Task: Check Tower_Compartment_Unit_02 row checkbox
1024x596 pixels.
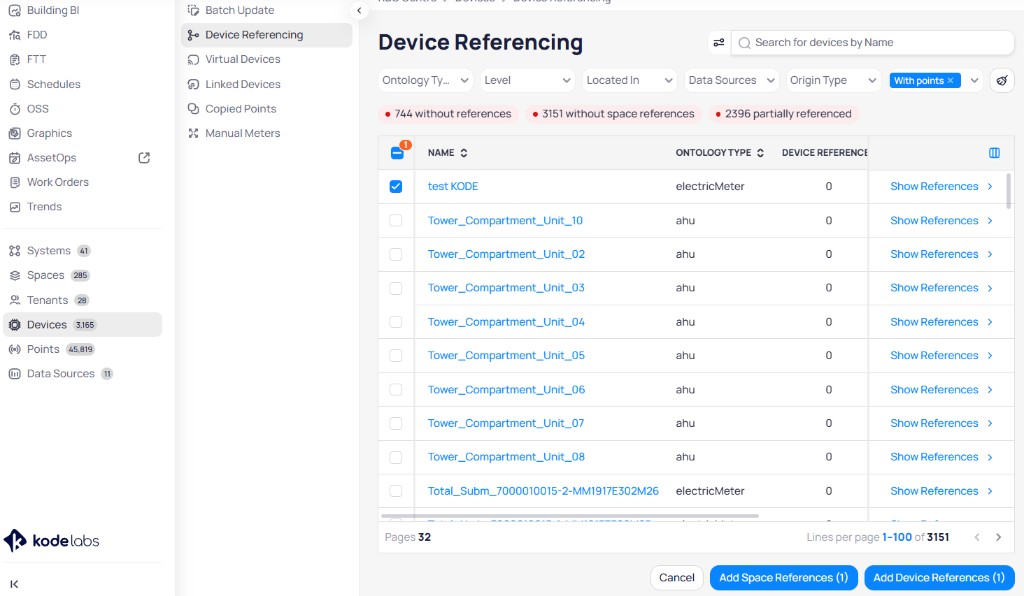Action: 396,255
